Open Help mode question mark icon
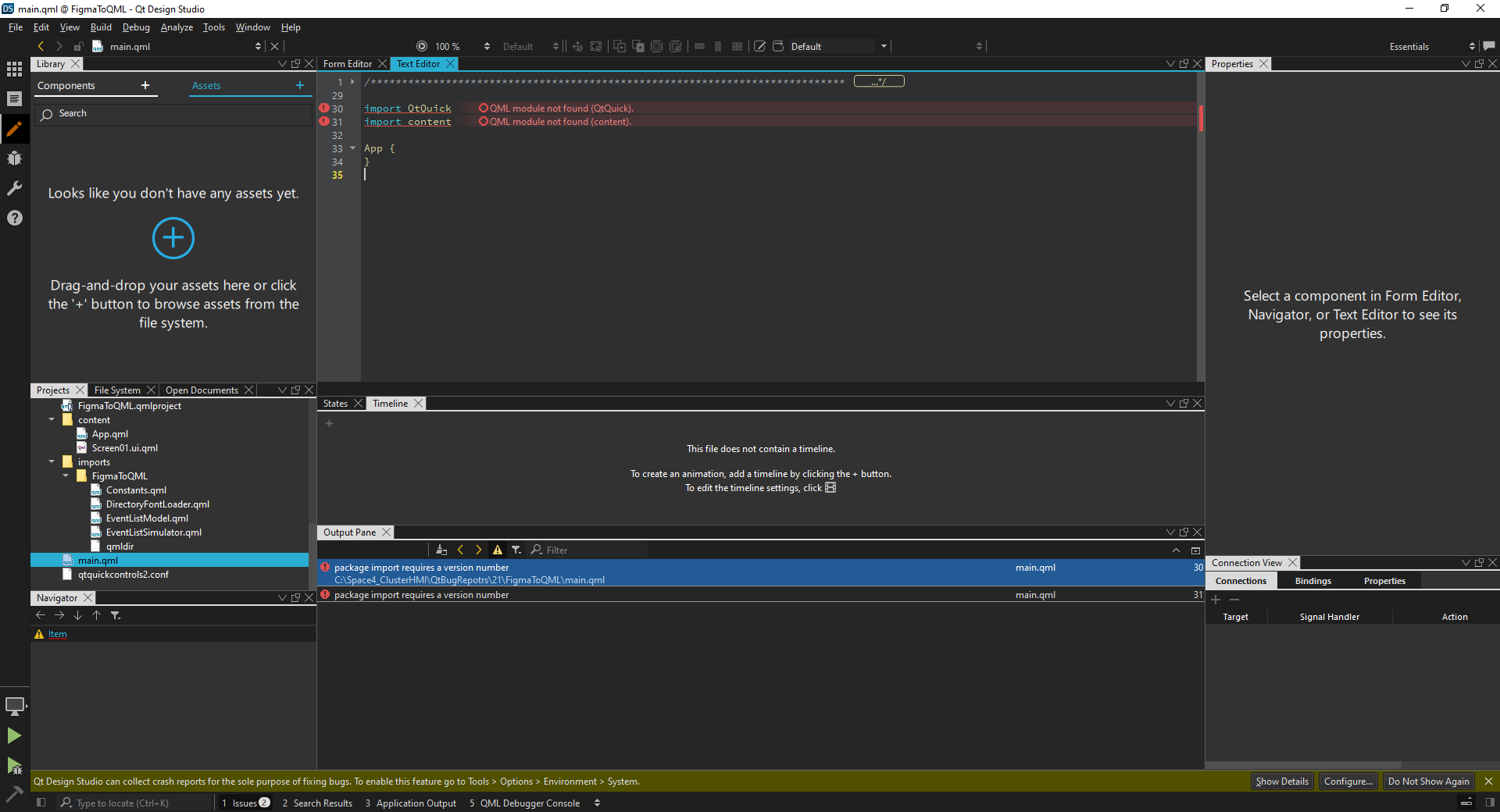The image size is (1500, 812). pyautogui.click(x=14, y=218)
